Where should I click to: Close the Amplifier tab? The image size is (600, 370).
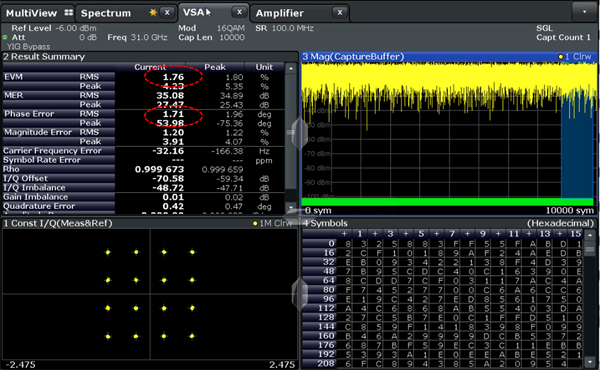point(340,13)
